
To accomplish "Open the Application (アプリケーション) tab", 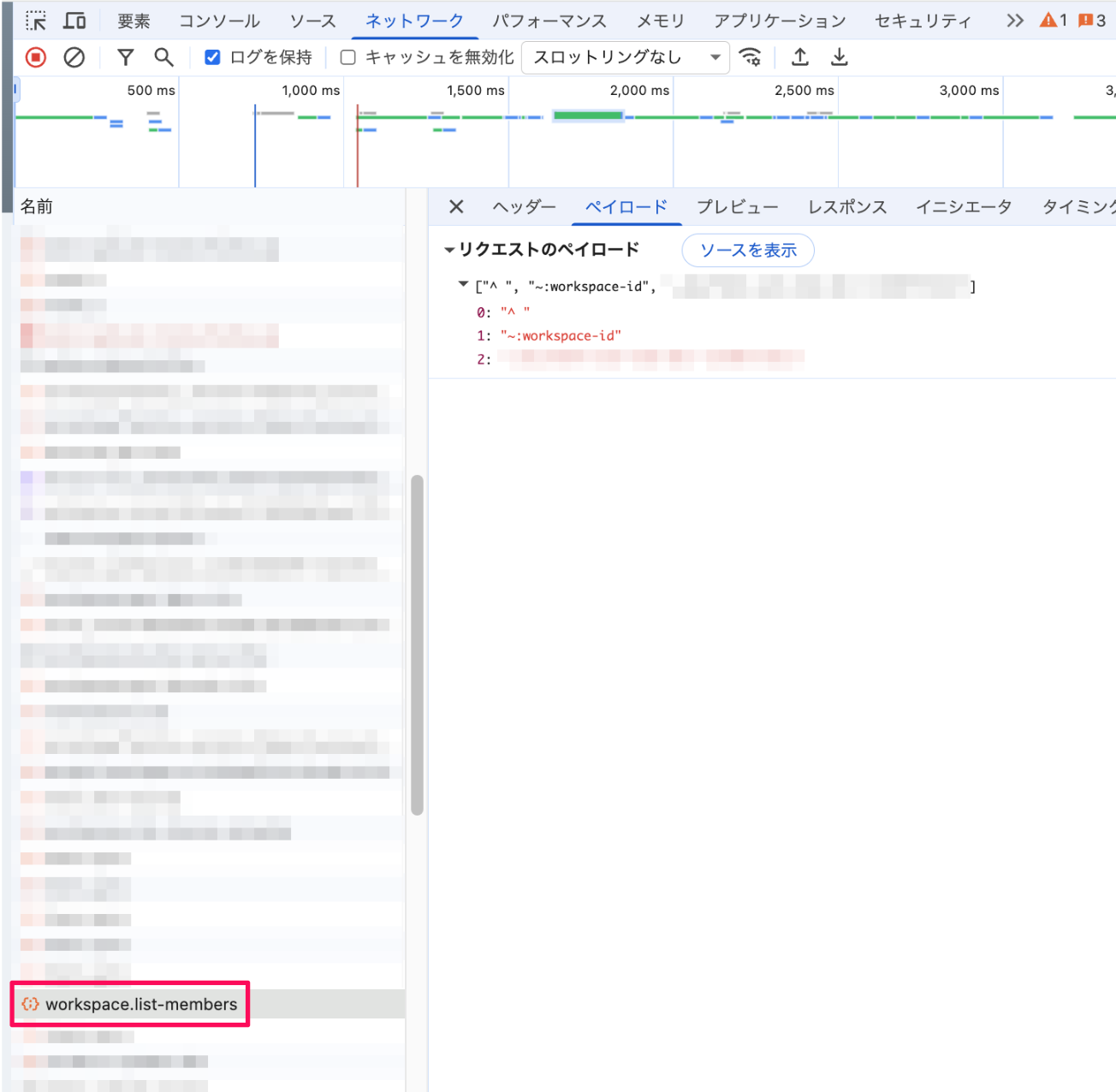I will [780, 21].
